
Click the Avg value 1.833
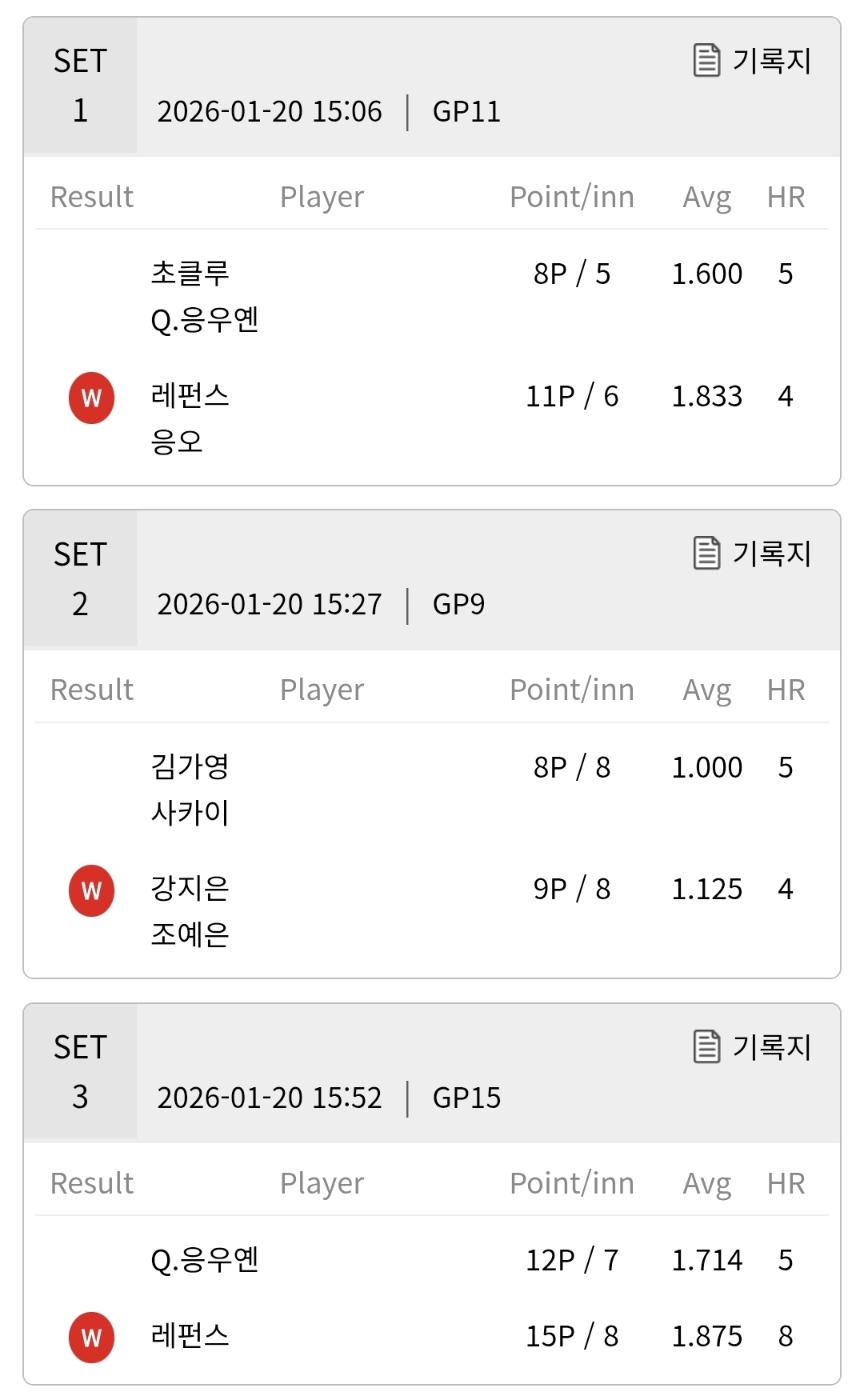click(x=707, y=397)
